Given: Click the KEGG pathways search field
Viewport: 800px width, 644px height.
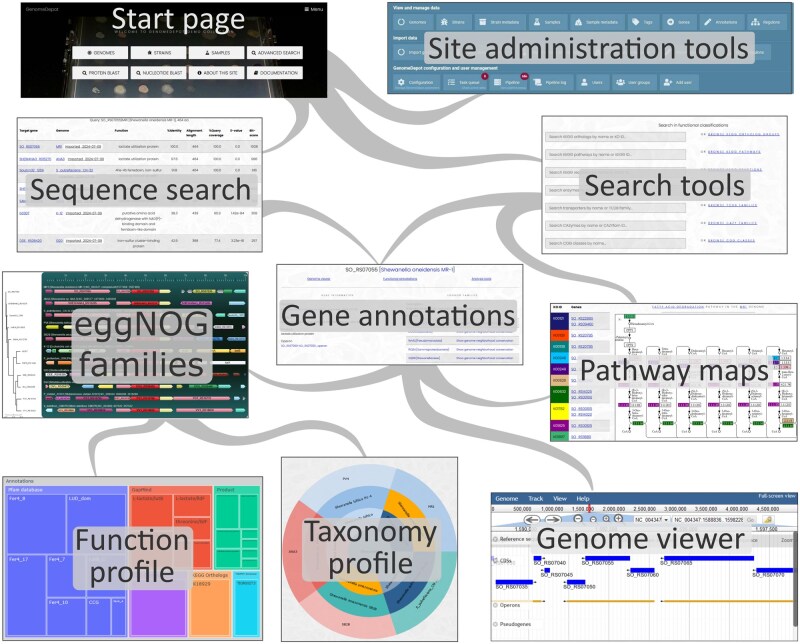Looking at the screenshot, I should [615, 155].
